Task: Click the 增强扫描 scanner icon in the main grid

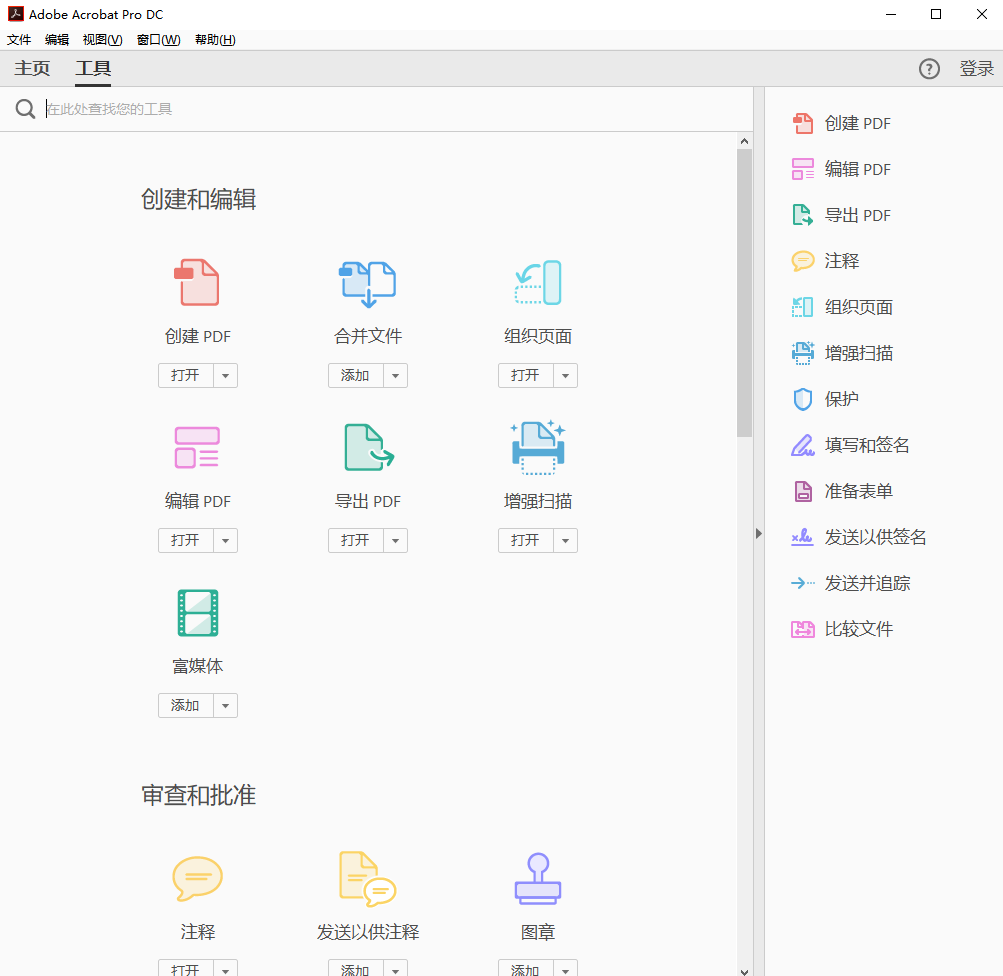Action: pyautogui.click(x=538, y=448)
